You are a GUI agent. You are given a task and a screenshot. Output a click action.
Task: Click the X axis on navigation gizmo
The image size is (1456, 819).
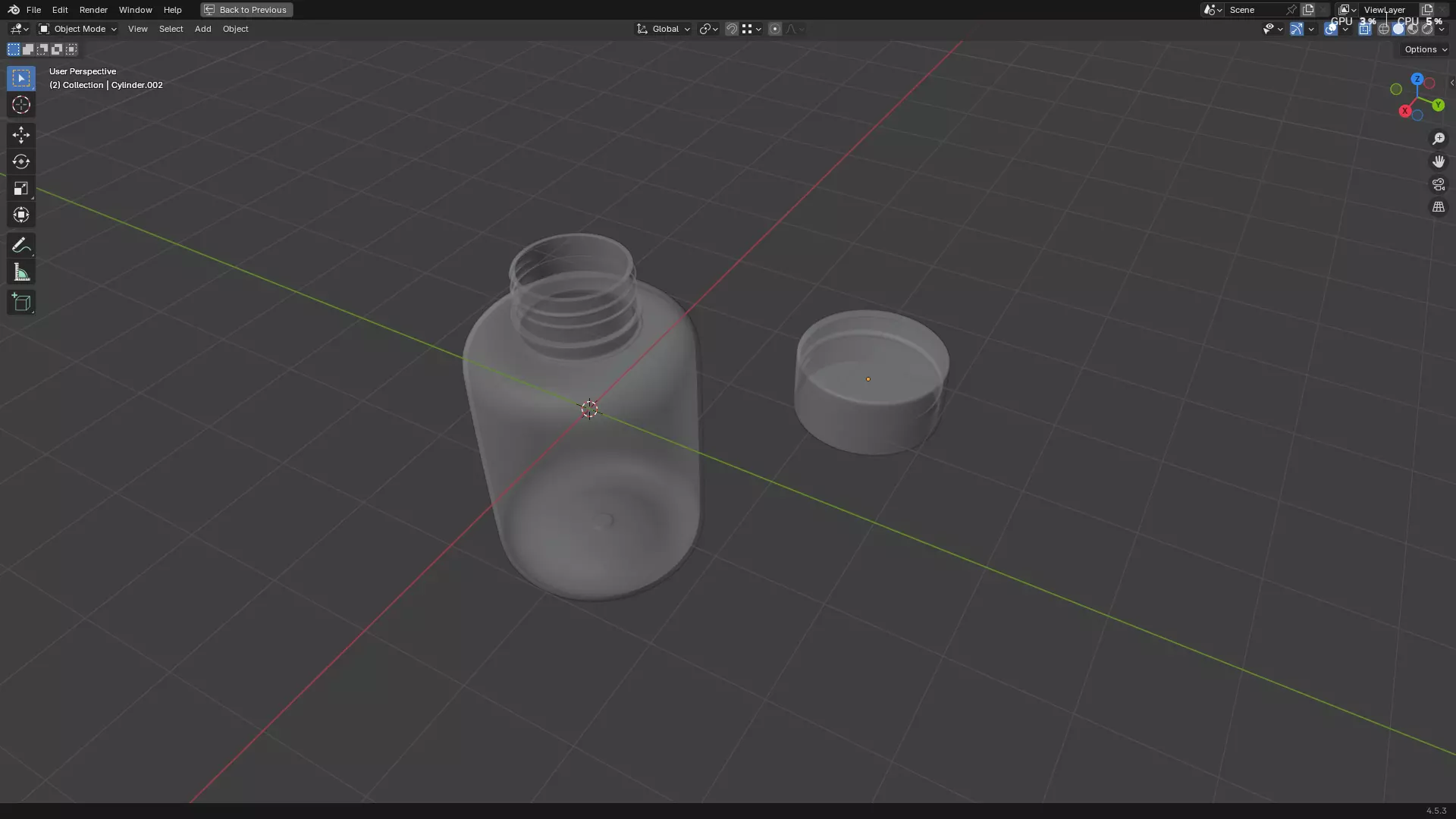[1404, 111]
